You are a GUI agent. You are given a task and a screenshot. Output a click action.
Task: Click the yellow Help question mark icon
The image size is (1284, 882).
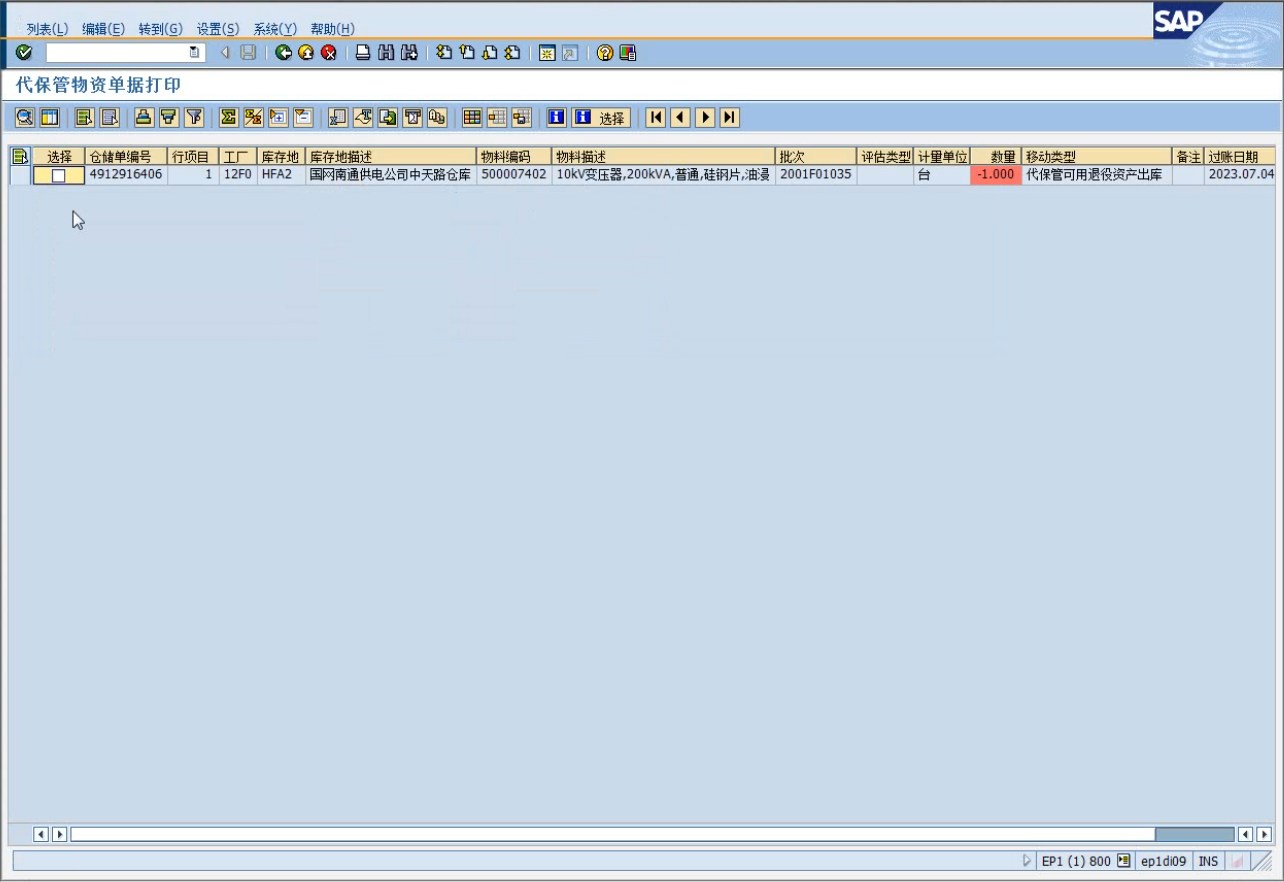(x=605, y=53)
